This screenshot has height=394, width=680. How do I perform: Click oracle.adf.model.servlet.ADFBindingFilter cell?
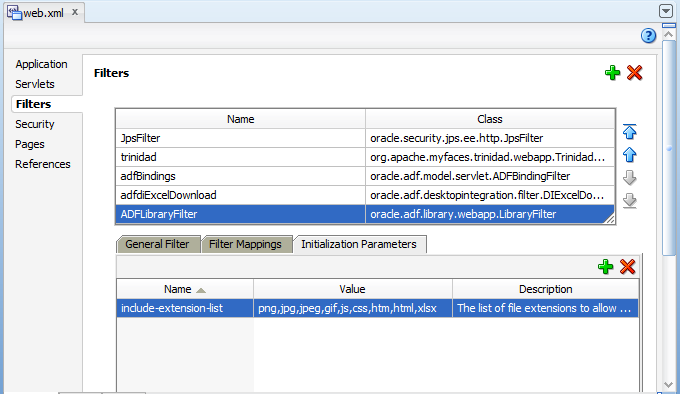(x=490, y=176)
